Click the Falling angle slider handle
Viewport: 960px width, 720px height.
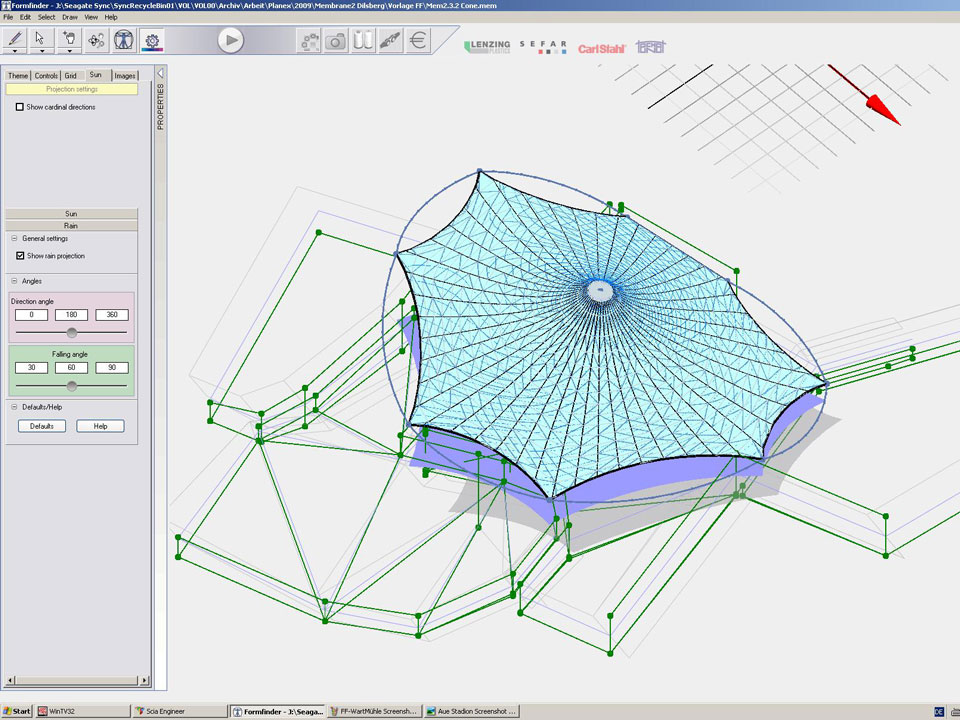[x=71, y=385]
